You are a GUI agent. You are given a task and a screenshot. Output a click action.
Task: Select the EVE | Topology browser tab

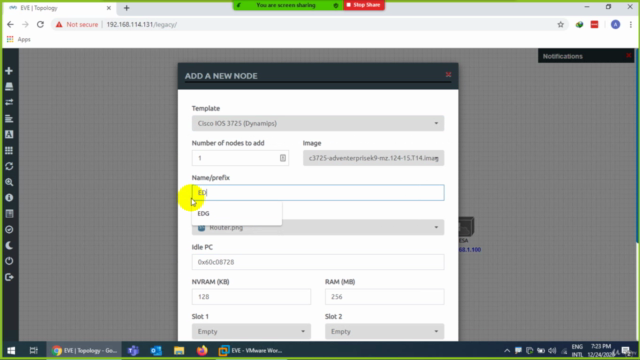59,8
